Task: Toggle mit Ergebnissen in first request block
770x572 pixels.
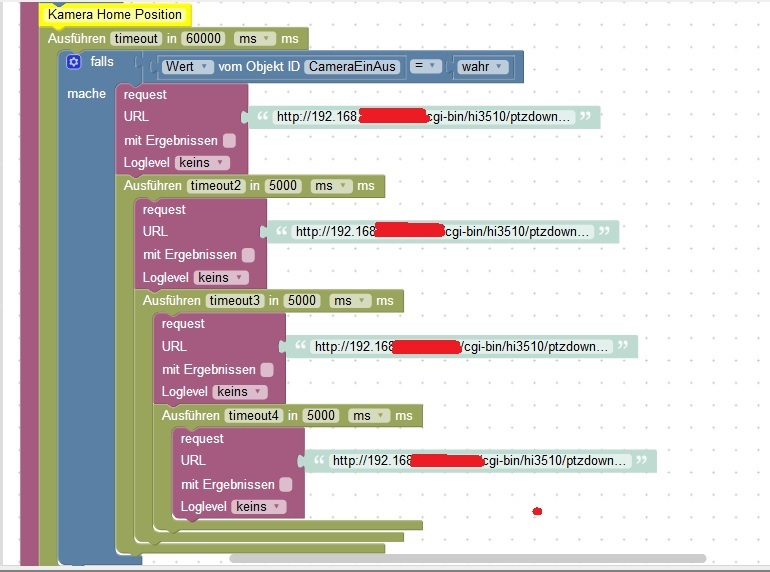Action: pos(229,141)
